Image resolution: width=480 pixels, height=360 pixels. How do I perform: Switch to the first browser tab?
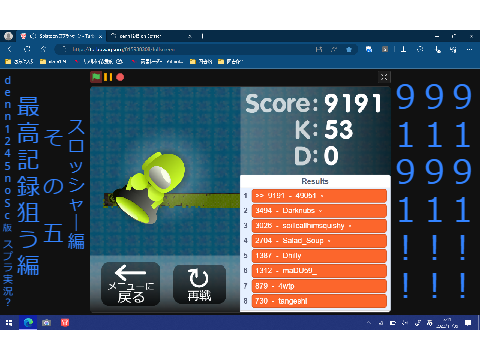pyautogui.click(x=62, y=36)
